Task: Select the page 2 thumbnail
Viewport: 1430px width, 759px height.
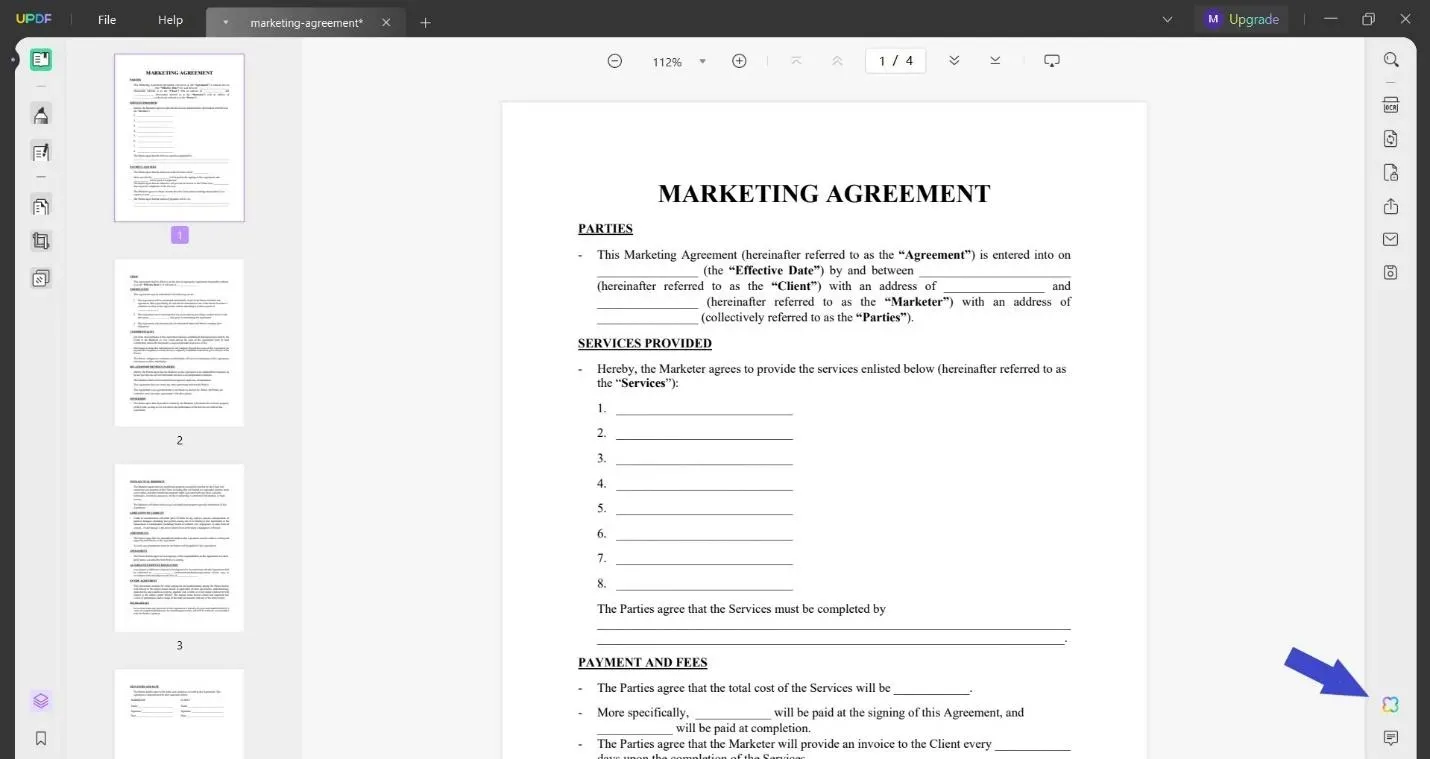Action: [x=179, y=343]
